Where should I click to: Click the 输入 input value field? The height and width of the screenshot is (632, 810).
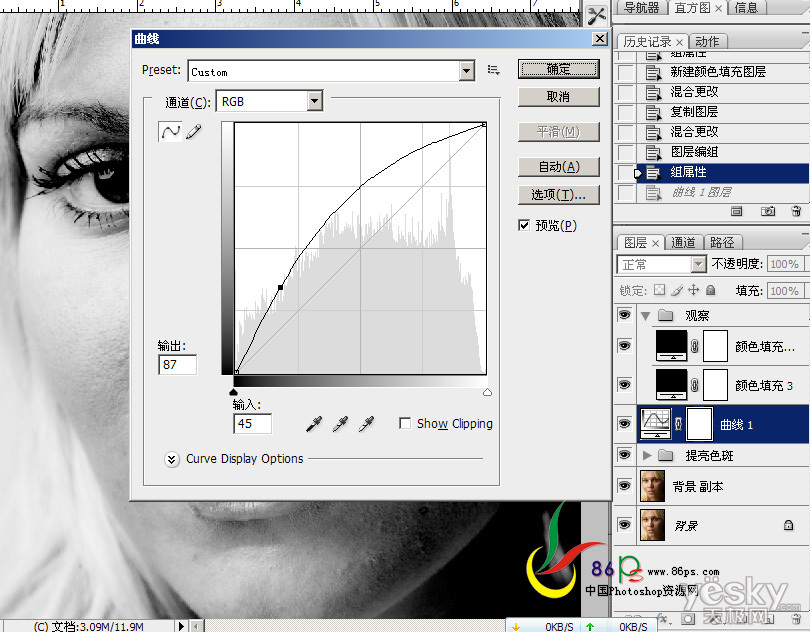pyautogui.click(x=252, y=424)
